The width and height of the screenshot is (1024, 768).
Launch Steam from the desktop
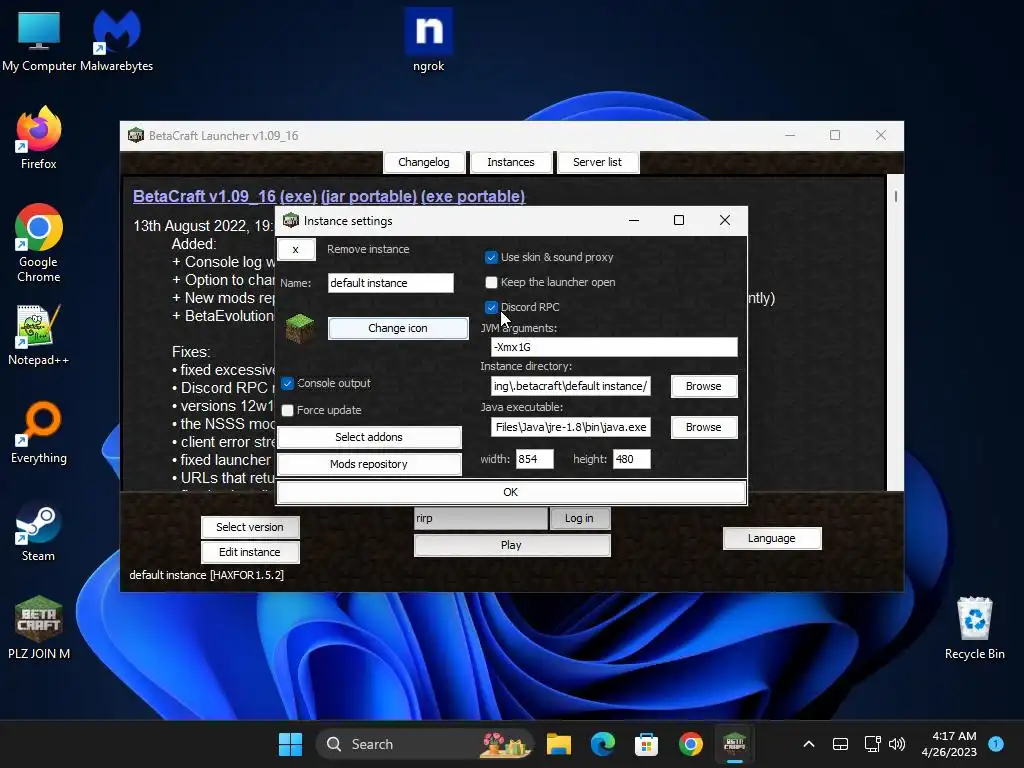pyautogui.click(x=39, y=532)
